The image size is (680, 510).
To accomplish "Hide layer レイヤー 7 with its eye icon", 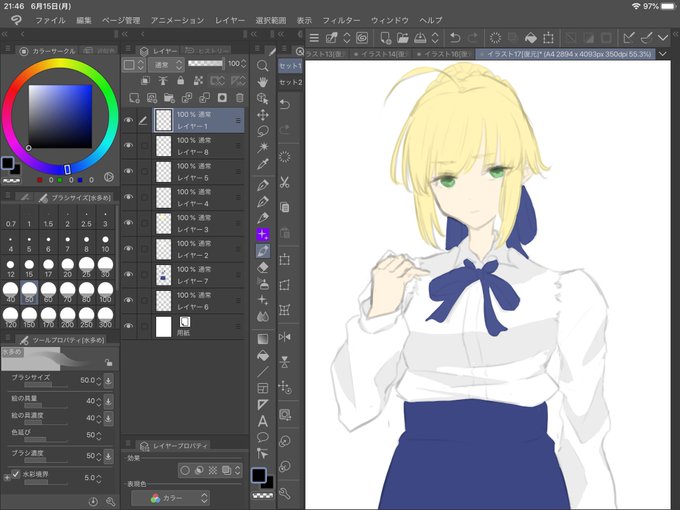I will [x=128, y=275].
